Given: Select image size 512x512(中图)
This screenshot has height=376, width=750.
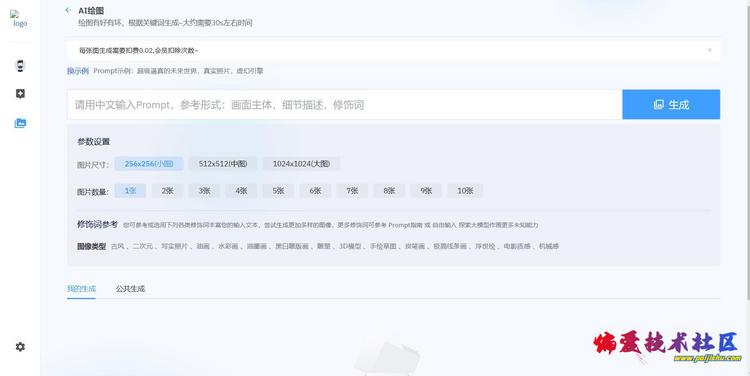Looking at the screenshot, I should click(x=223, y=164).
